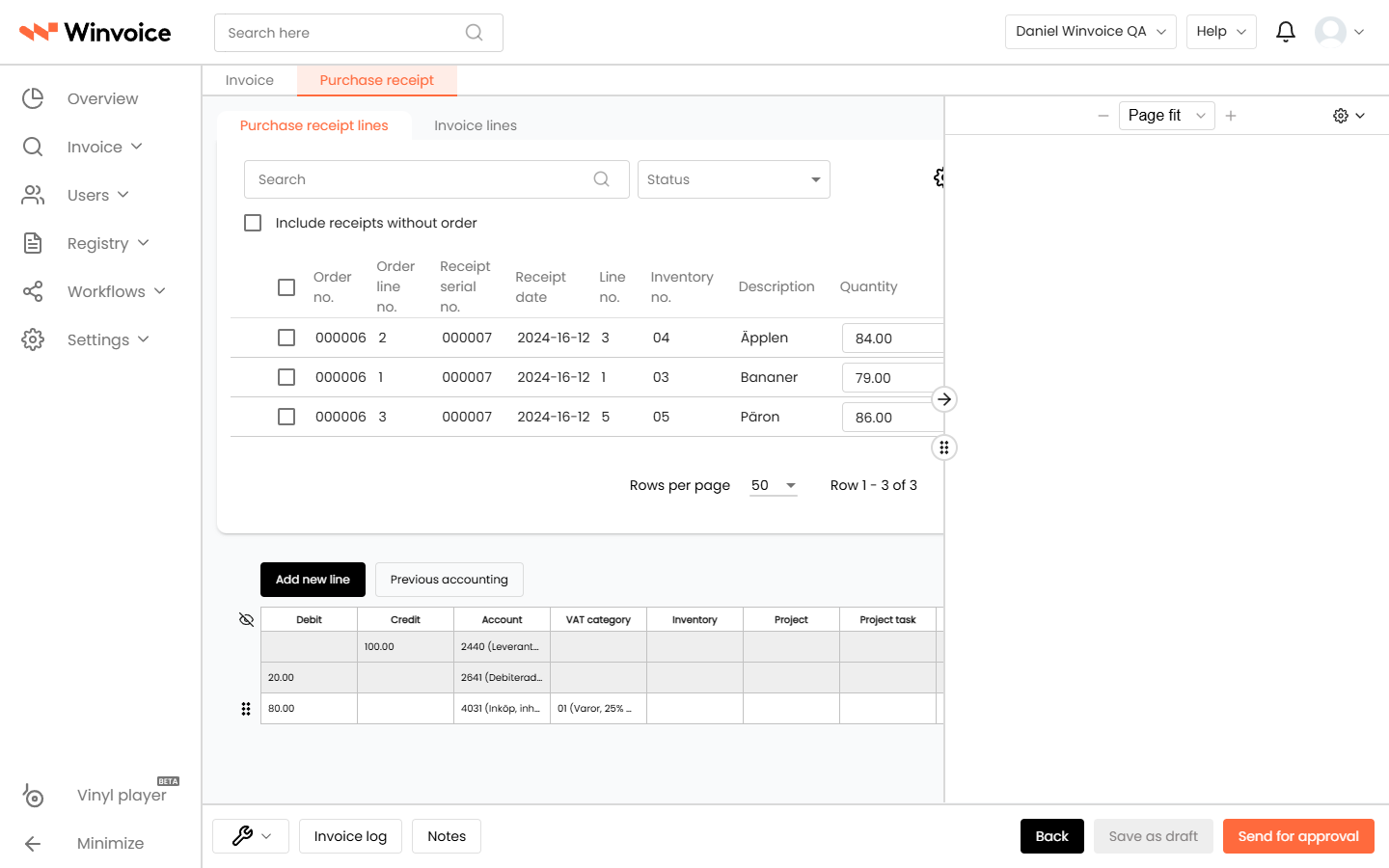Open the viewer settings gear
This screenshot has width=1389, height=868.
point(1348,116)
